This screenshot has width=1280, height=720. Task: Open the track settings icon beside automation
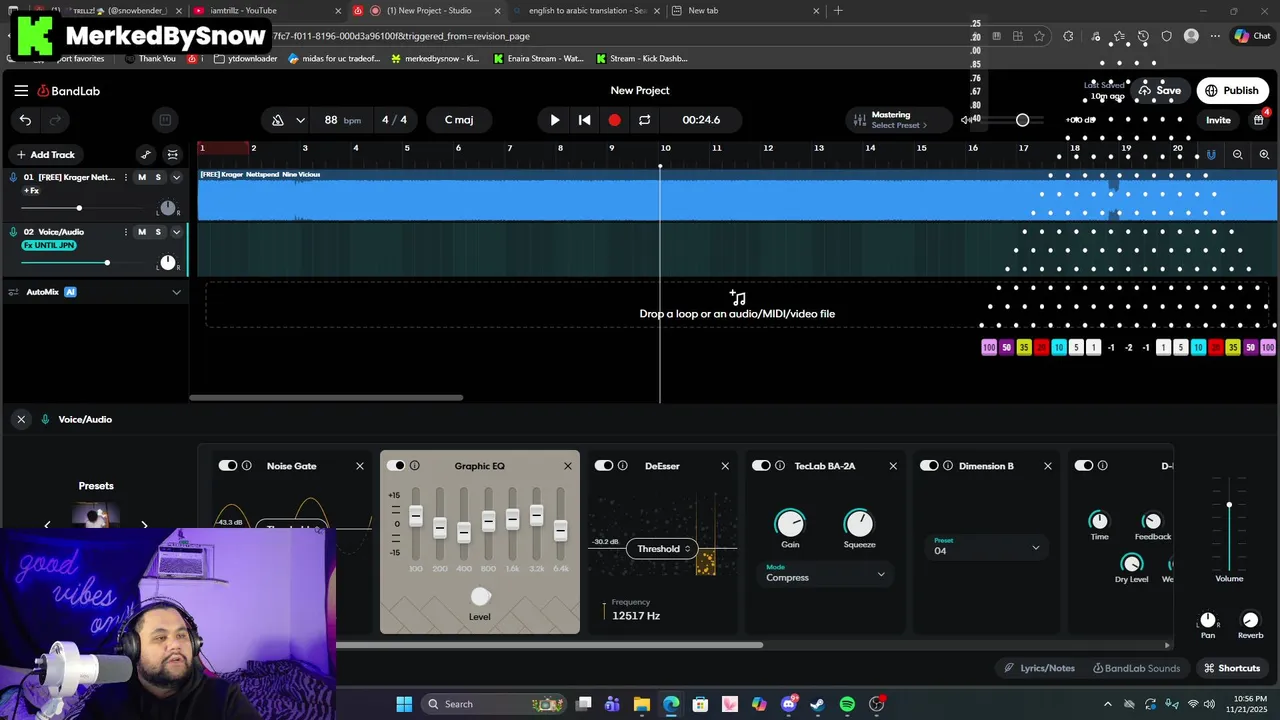pos(173,154)
